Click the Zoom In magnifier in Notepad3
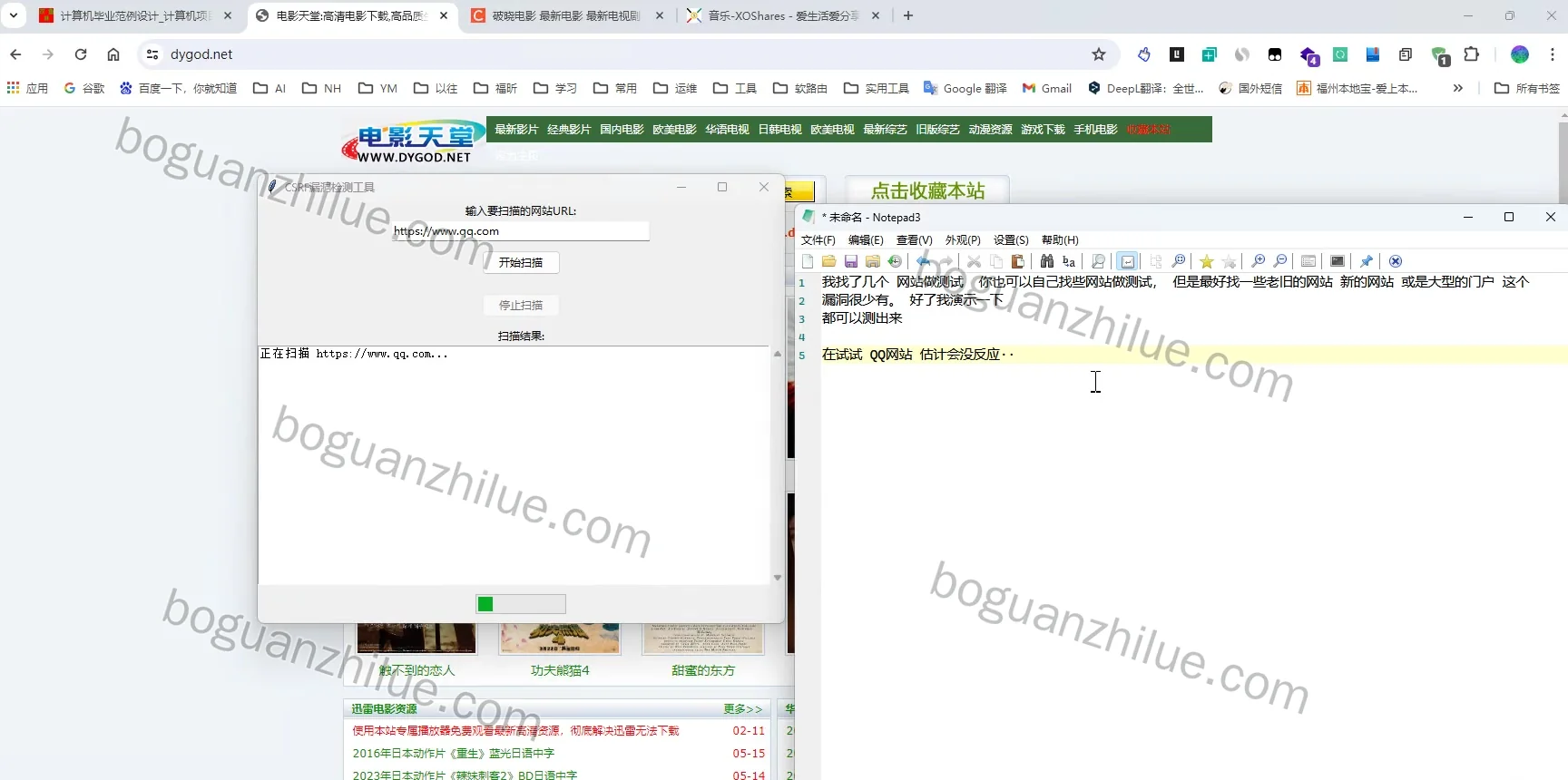 [x=1258, y=261]
